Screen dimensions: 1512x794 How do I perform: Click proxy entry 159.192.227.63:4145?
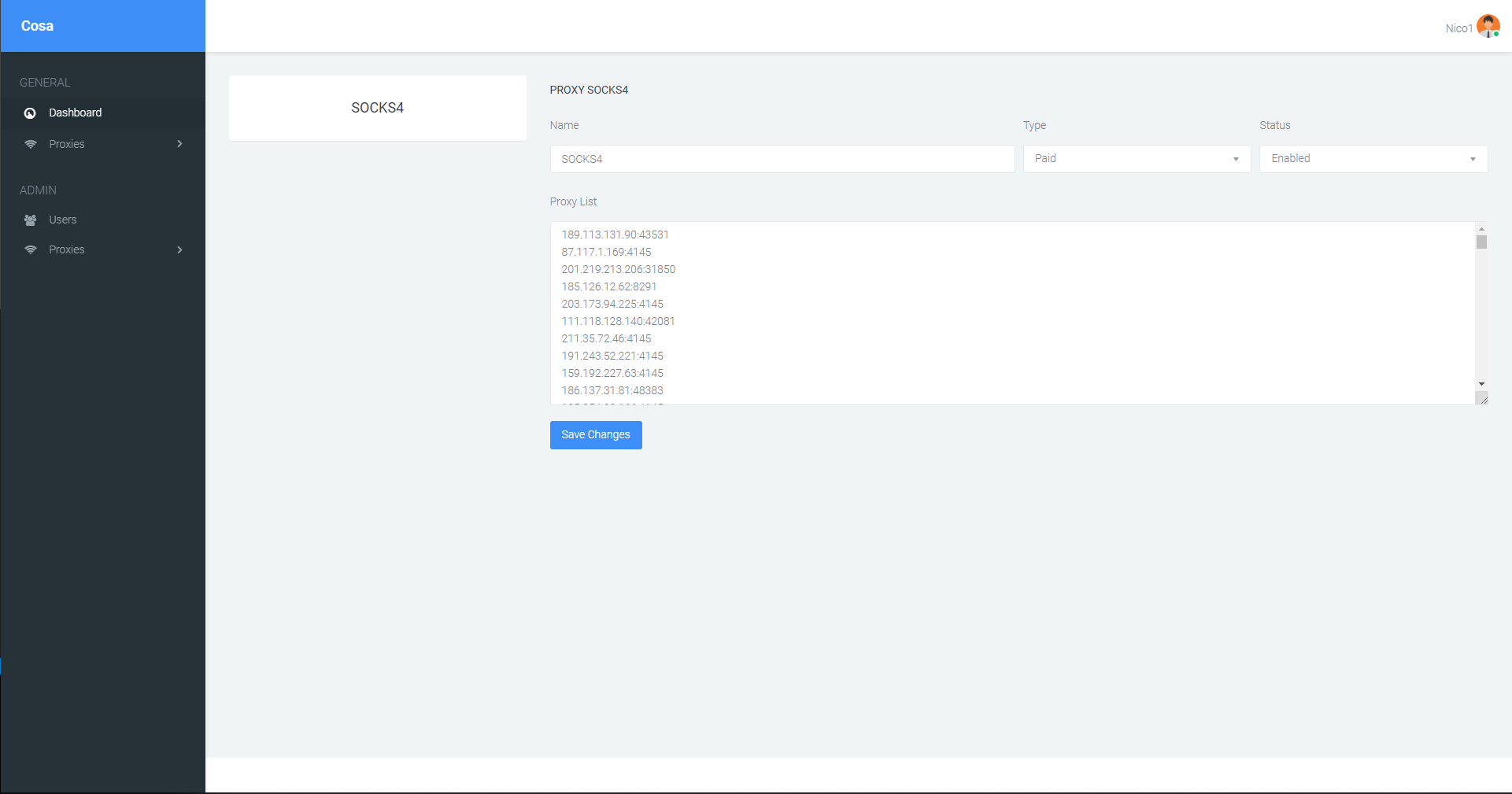click(612, 373)
